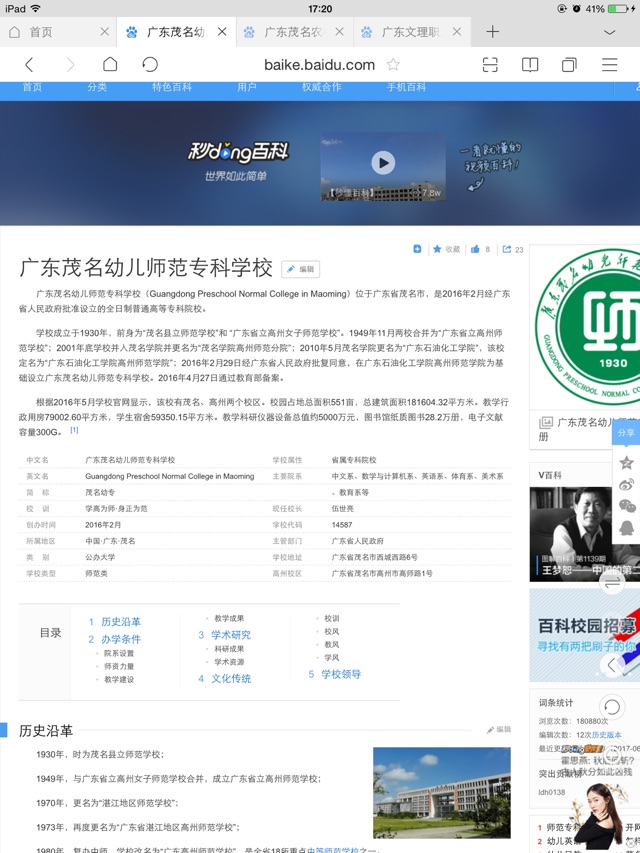Close the 首页 tab
Image resolution: width=640 pixels, height=853 pixels.
(105, 32)
